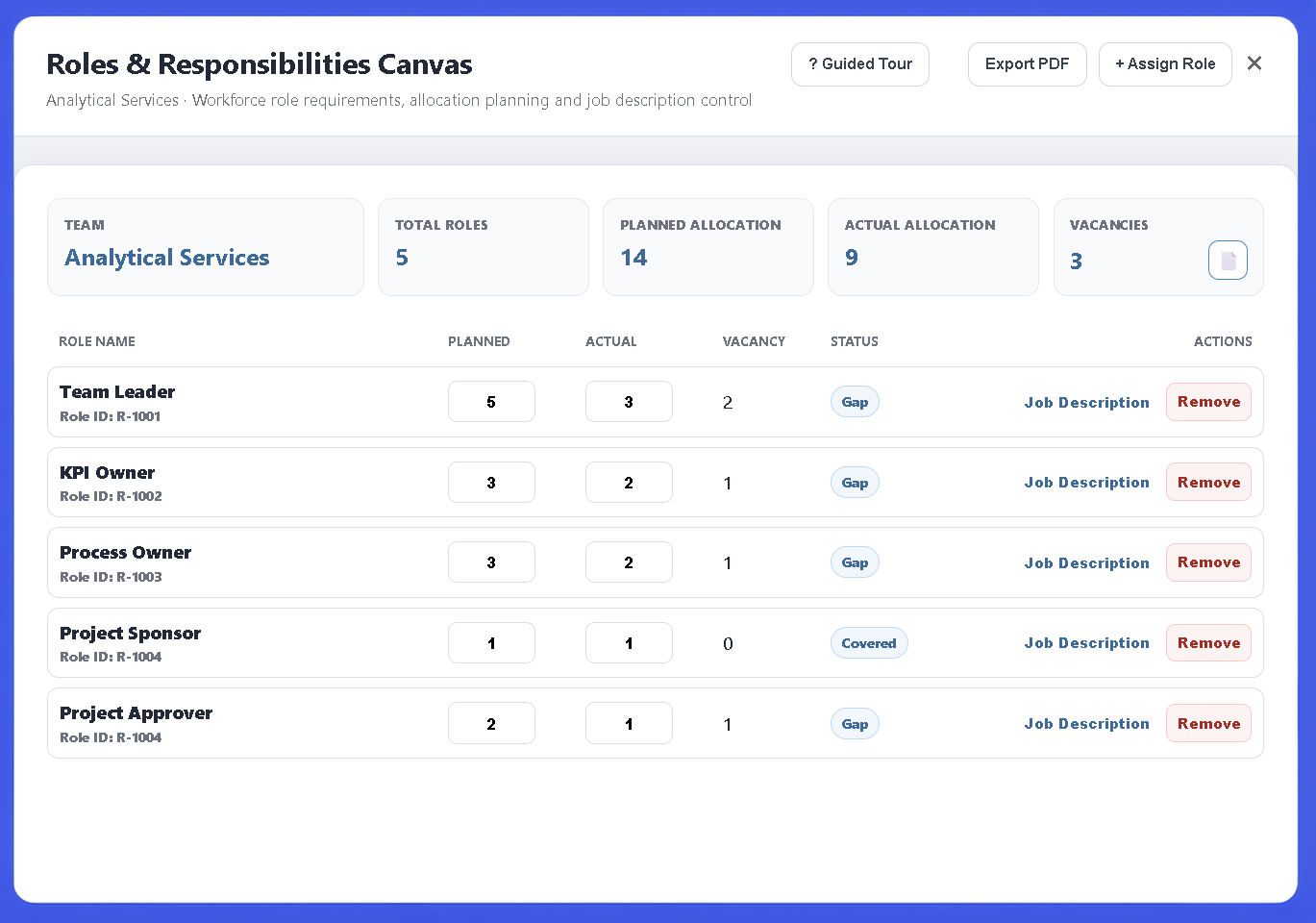Click the Assign Role button
The width and height of the screenshot is (1316, 923).
coord(1165,64)
